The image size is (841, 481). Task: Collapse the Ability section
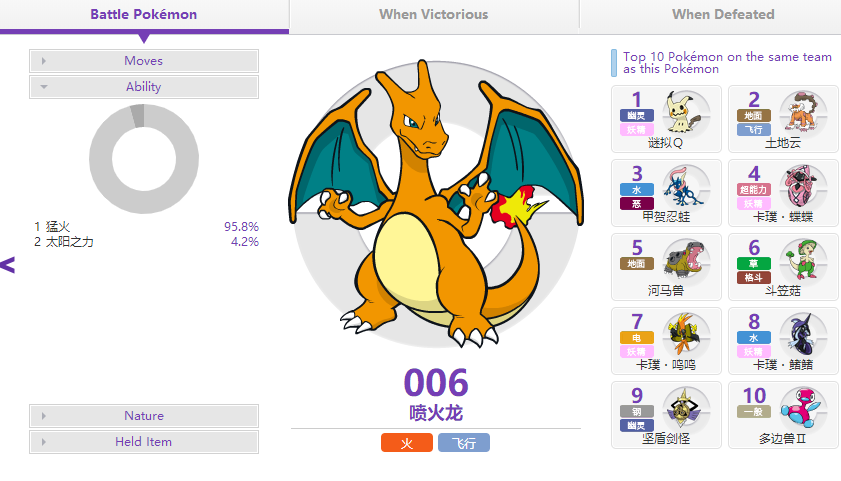[144, 87]
